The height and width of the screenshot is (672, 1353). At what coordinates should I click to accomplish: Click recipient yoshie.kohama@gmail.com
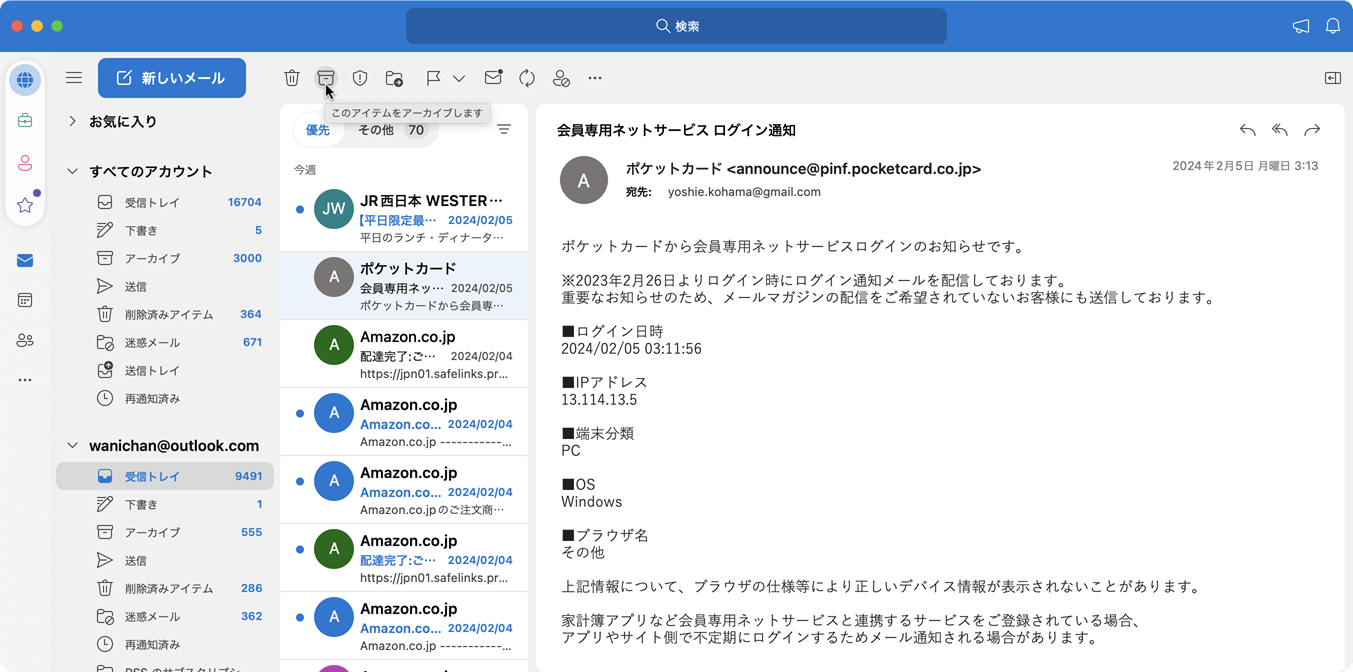coord(744,192)
